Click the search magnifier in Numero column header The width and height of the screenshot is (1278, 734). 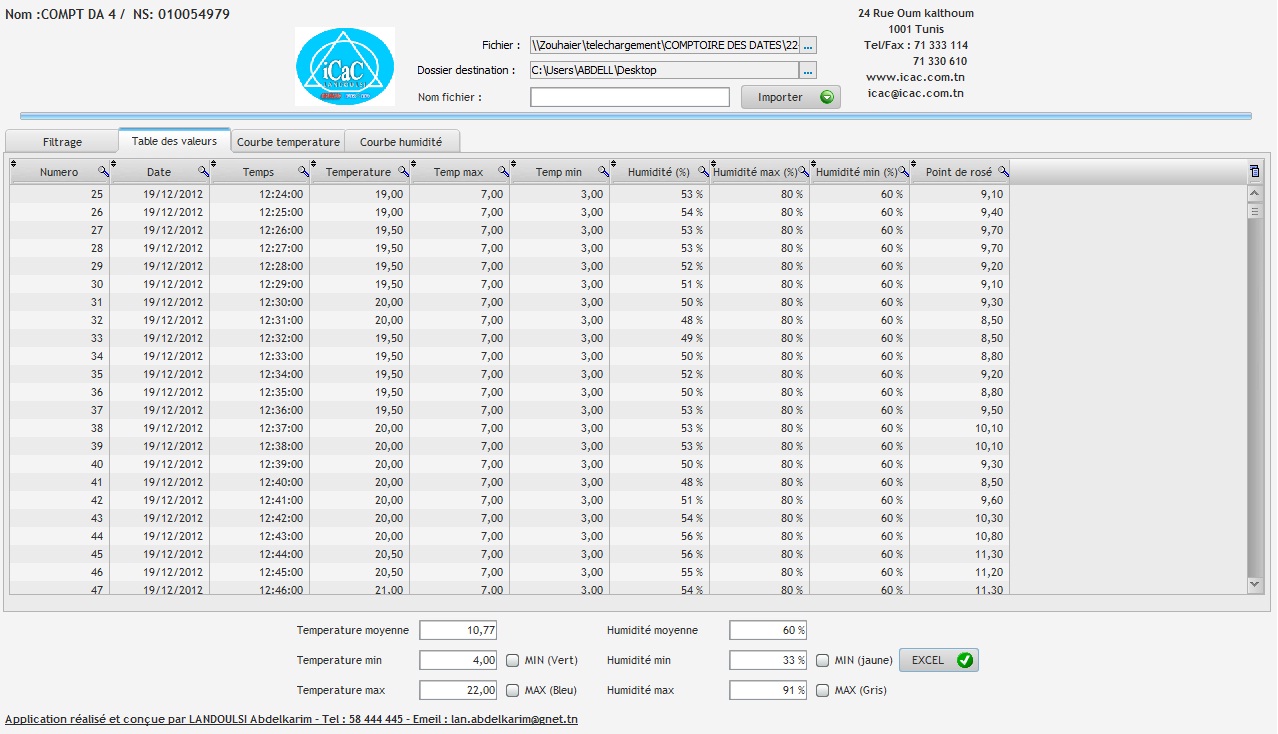click(x=103, y=172)
